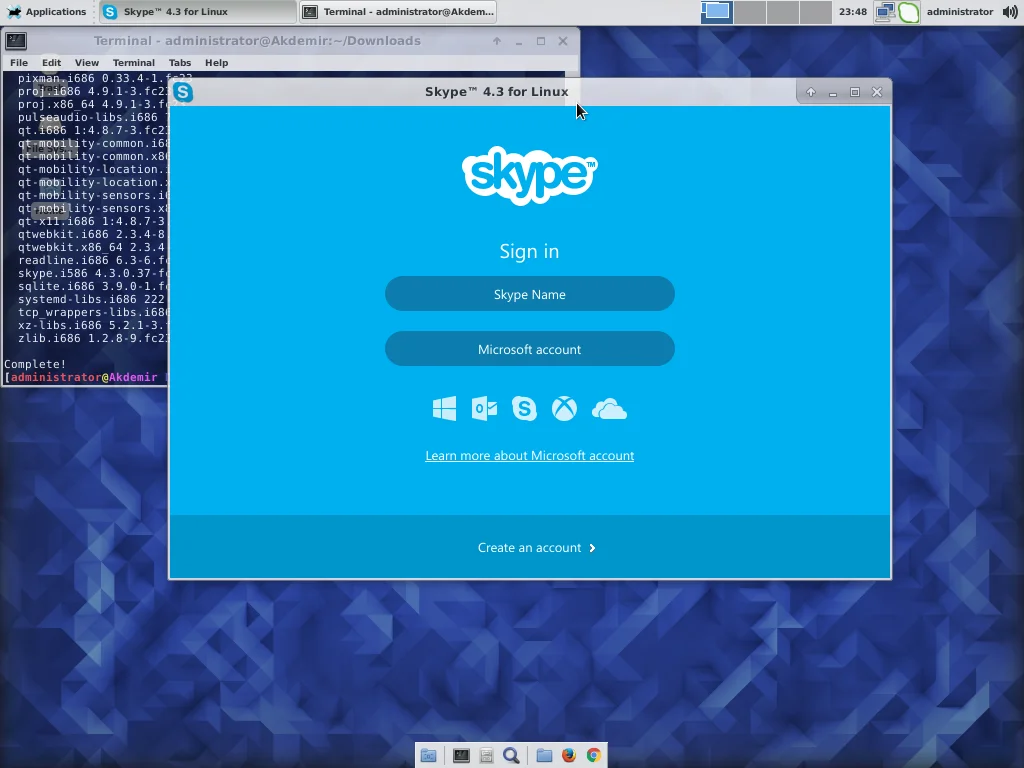Click the Skype logo at top
Viewport: 1024px width, 768px height.
[530, 175]
